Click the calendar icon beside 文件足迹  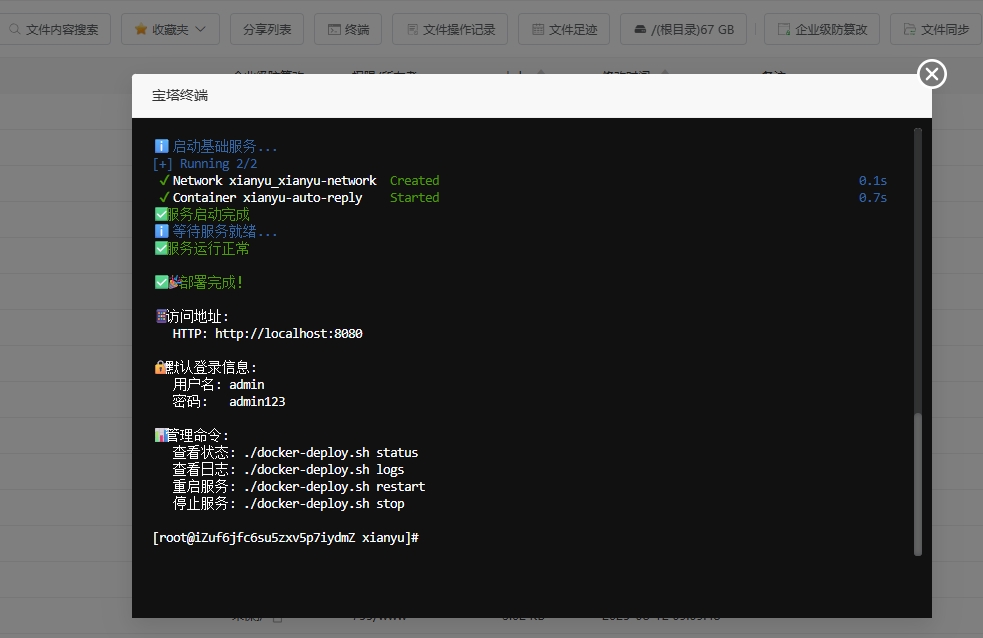538,29
